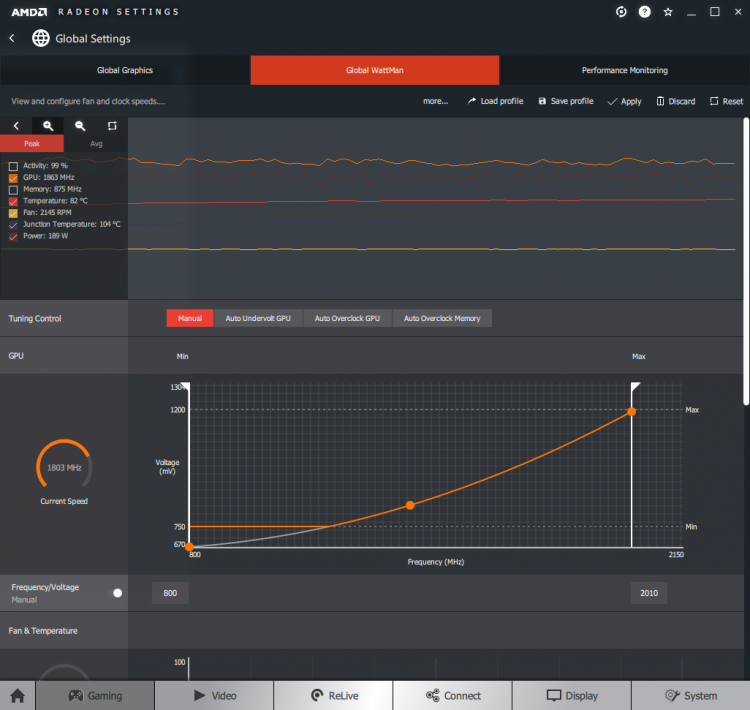Select Auto Overclock GPU
The height and width of the screenshot is (710, 750).
pyautogui.click(x=347, y=318)
